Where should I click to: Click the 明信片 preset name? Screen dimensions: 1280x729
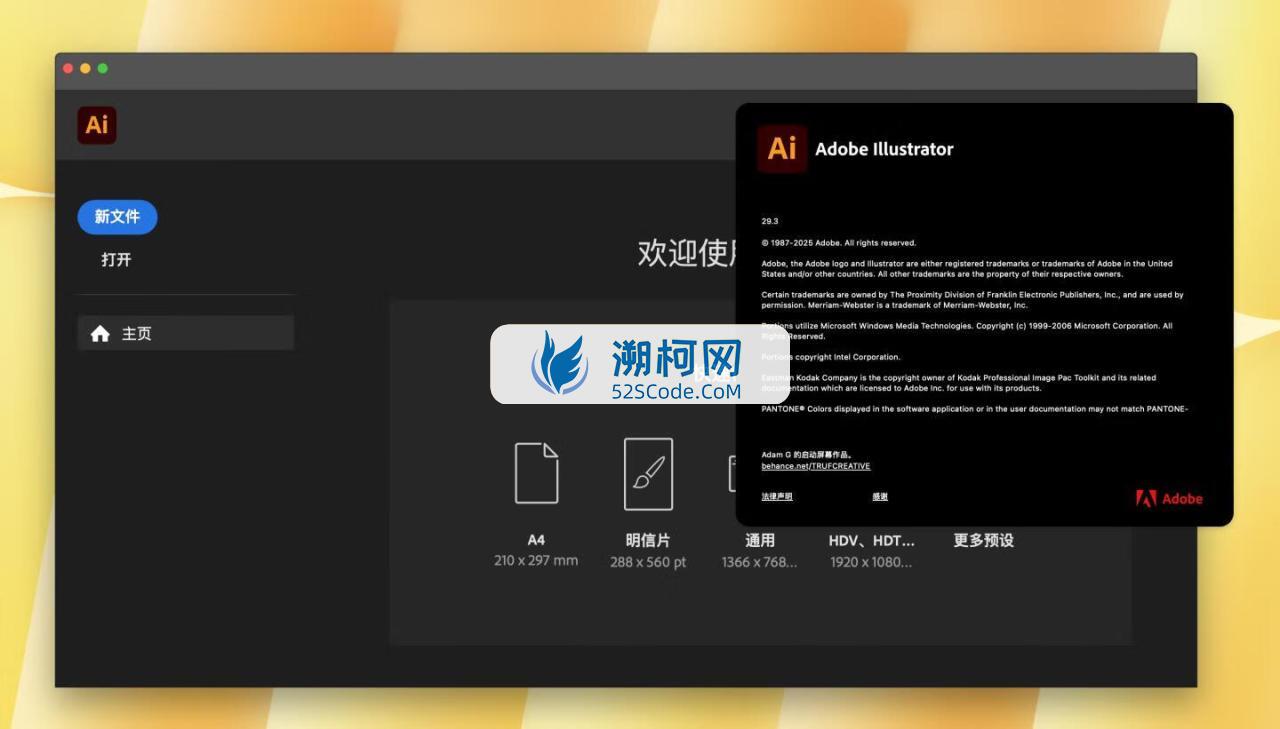[x=648, y=540]
